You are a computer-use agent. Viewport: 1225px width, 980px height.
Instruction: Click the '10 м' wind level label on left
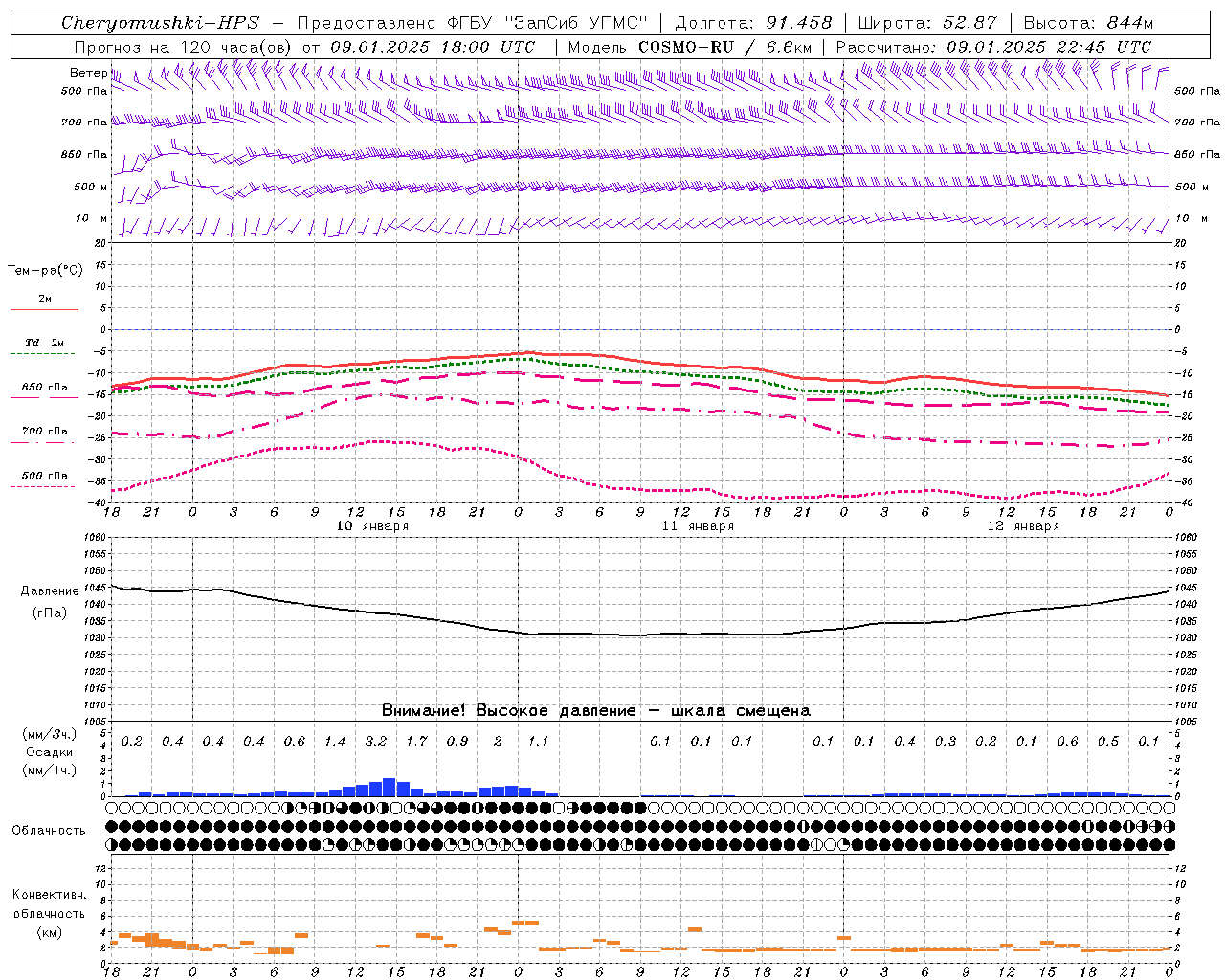[91, 219]
